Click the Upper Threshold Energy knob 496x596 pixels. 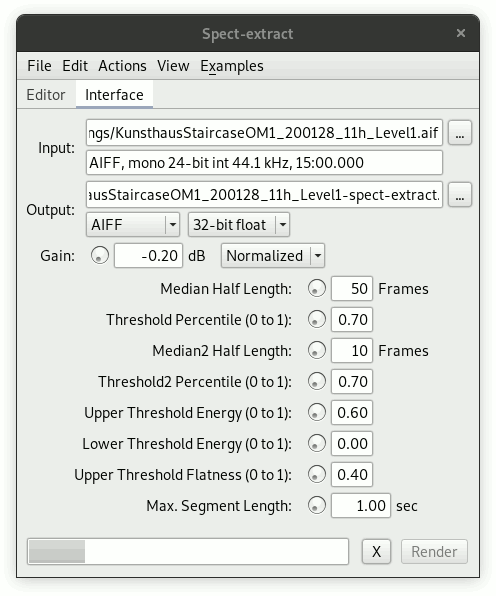[x=317, y=412]
